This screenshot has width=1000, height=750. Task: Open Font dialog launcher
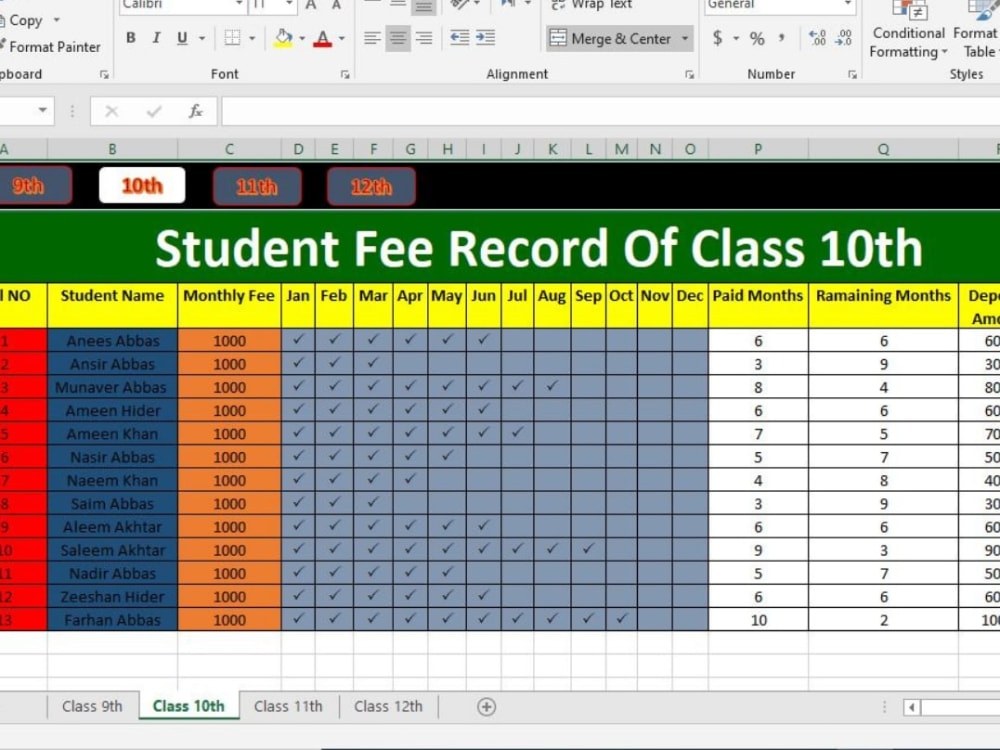click(x=345, y=75)
